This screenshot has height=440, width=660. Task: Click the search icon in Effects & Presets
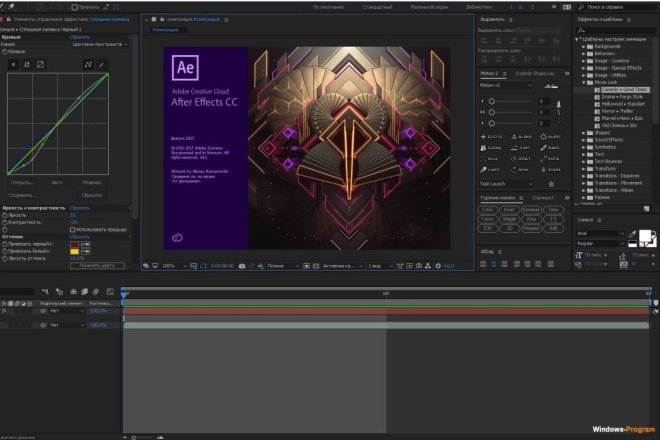pos(582,30)
